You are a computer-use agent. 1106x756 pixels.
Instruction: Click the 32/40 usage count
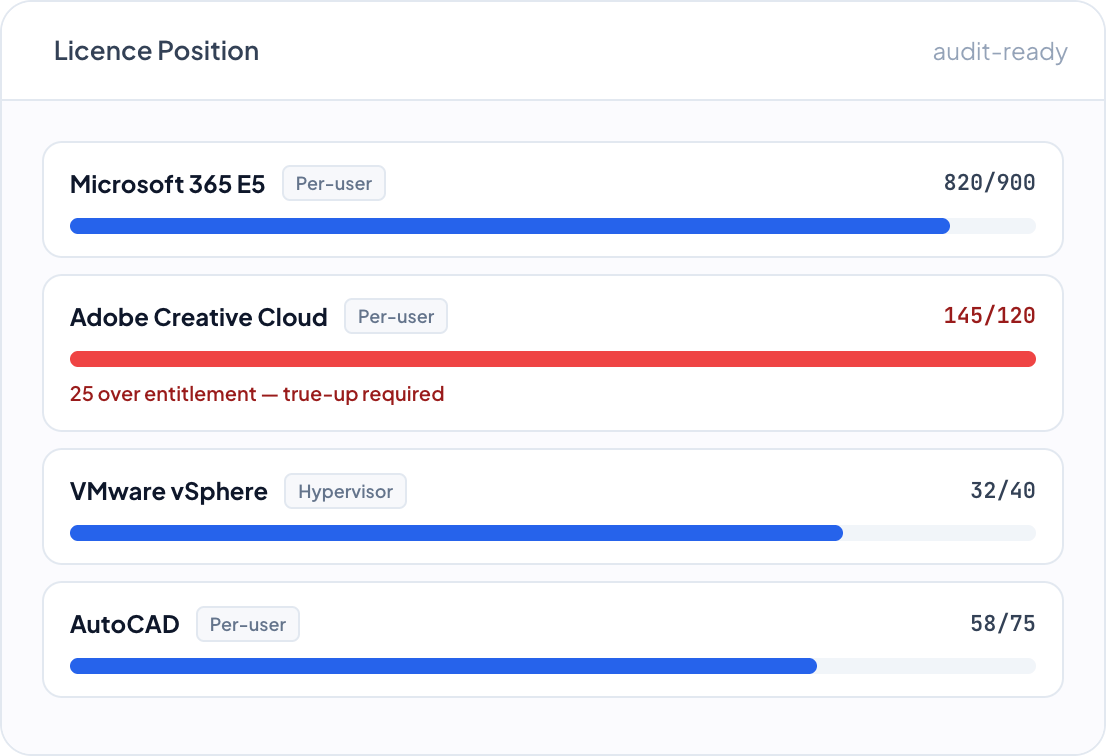[x=1003, y=490]
